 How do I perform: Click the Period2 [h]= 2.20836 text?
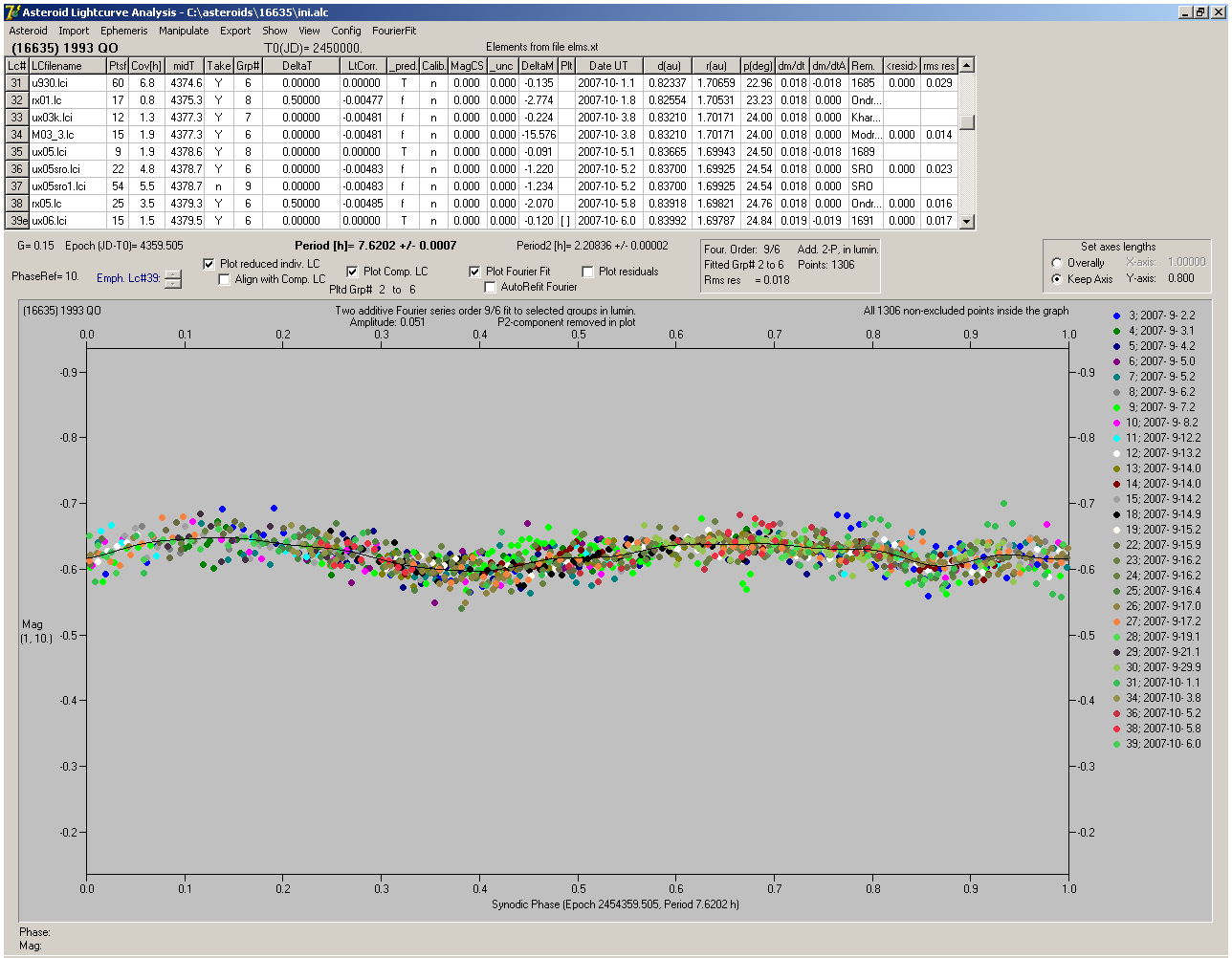(593, 246)
